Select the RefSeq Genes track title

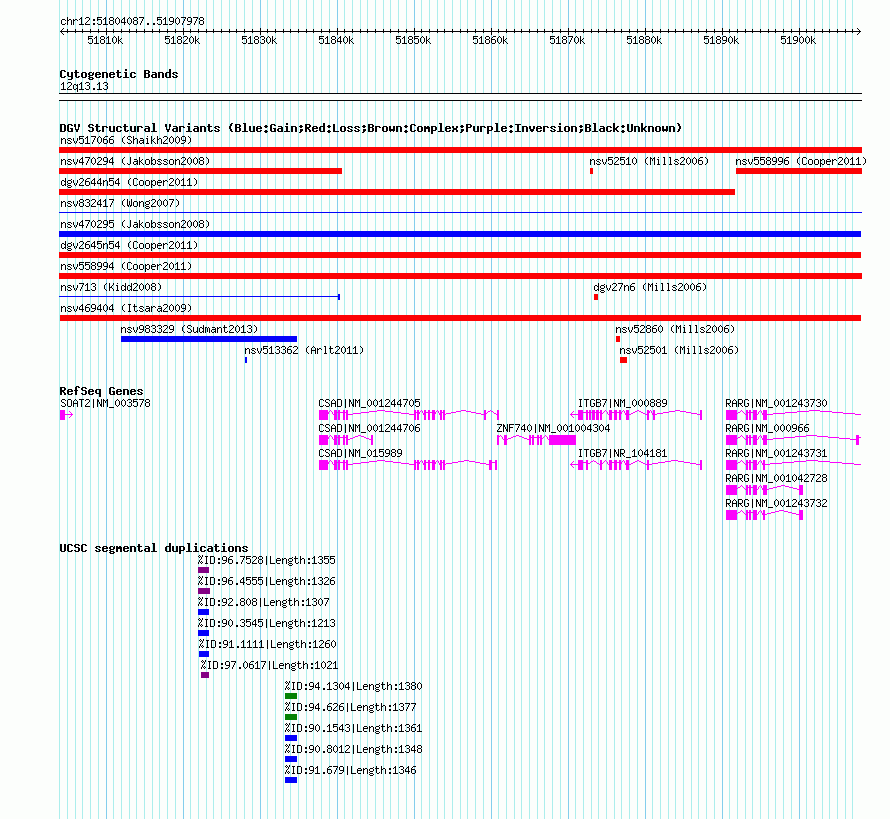coord(101,391)
